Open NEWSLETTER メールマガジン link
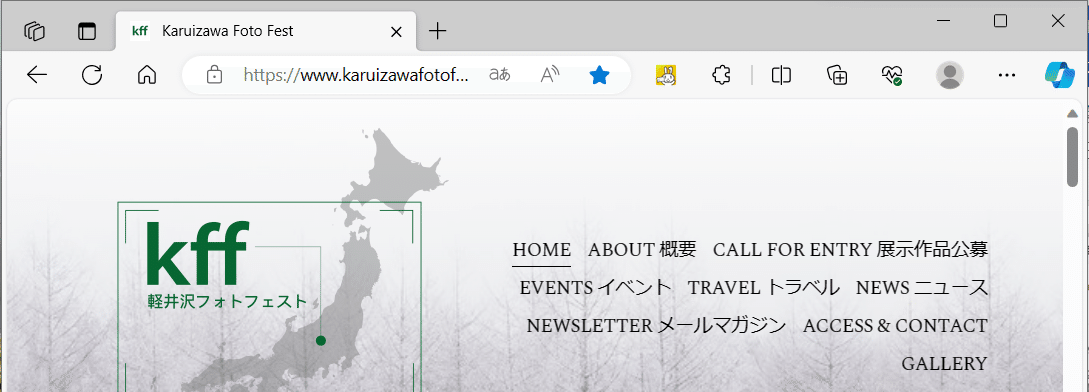Screen dimensions: 1089x392 click(656, 326)
